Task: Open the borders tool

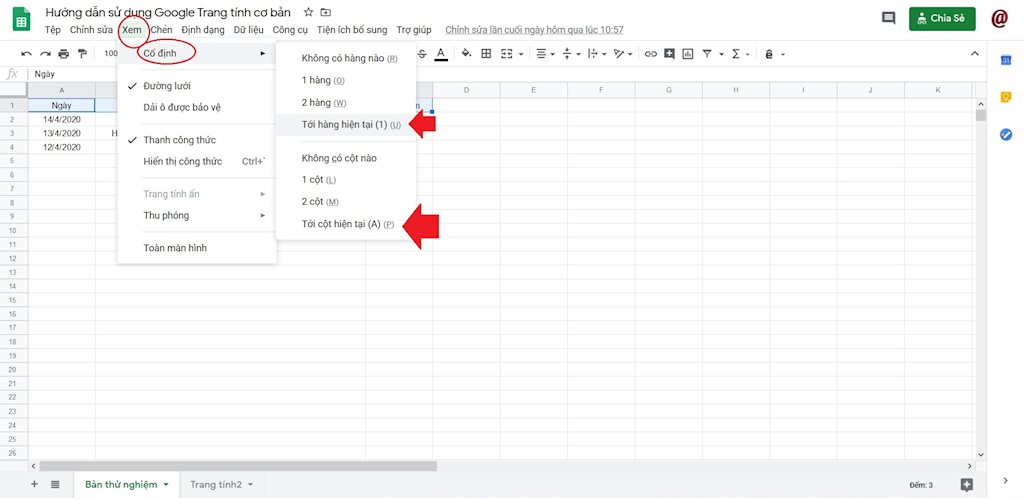Action: click(486, 54)
